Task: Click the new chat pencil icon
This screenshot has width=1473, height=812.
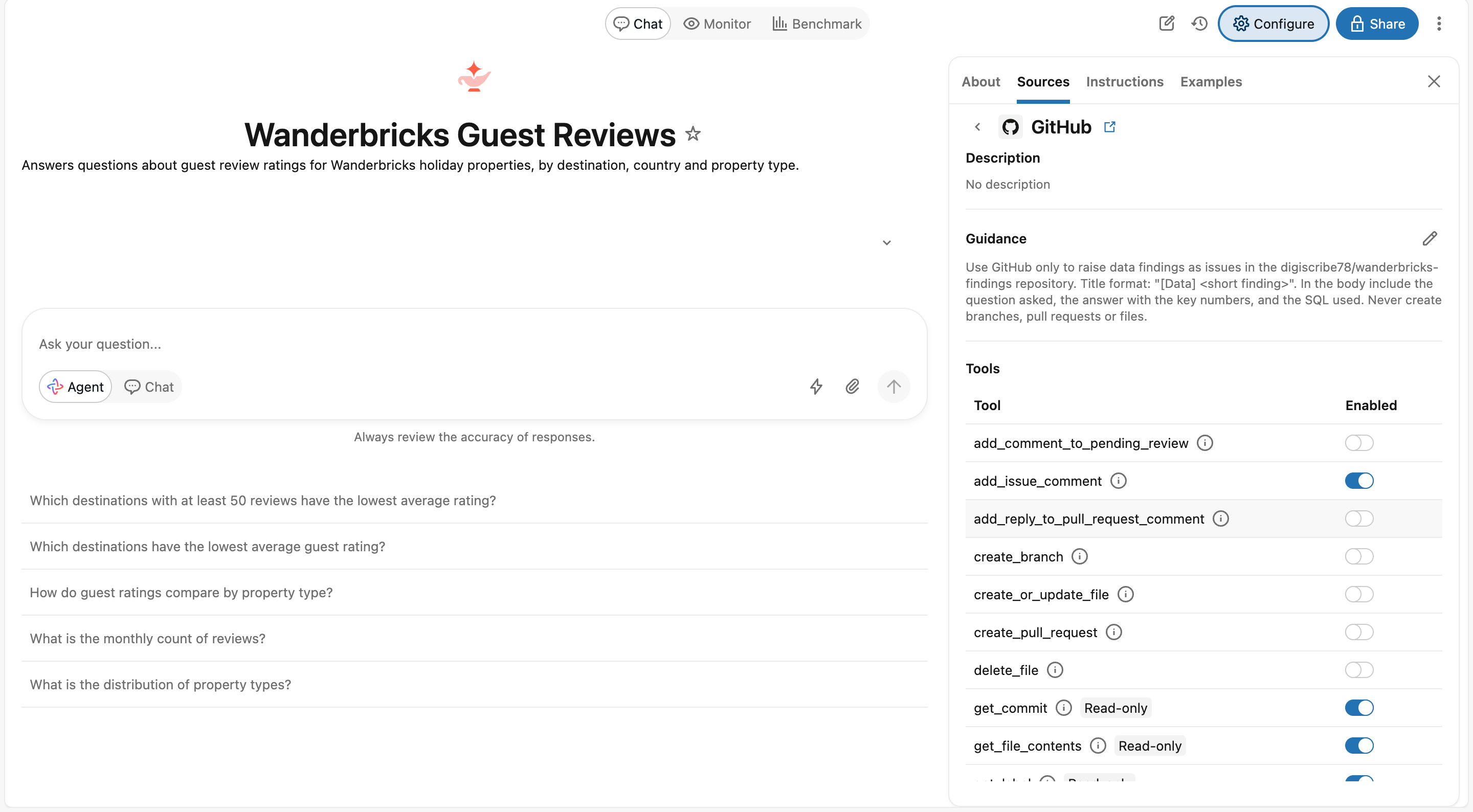Action: (1167, 24)
